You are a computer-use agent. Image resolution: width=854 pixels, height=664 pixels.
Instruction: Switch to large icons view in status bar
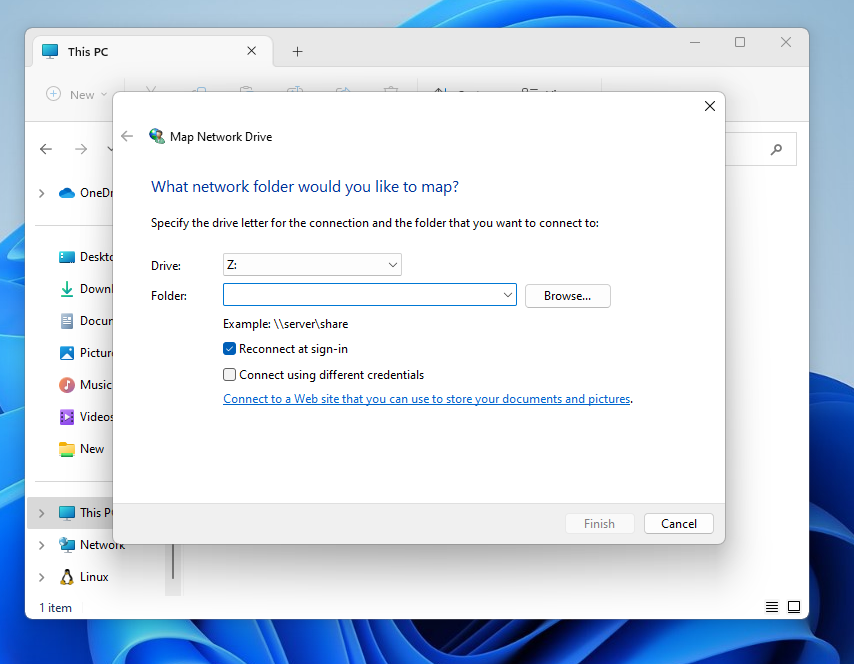[794, 607]
